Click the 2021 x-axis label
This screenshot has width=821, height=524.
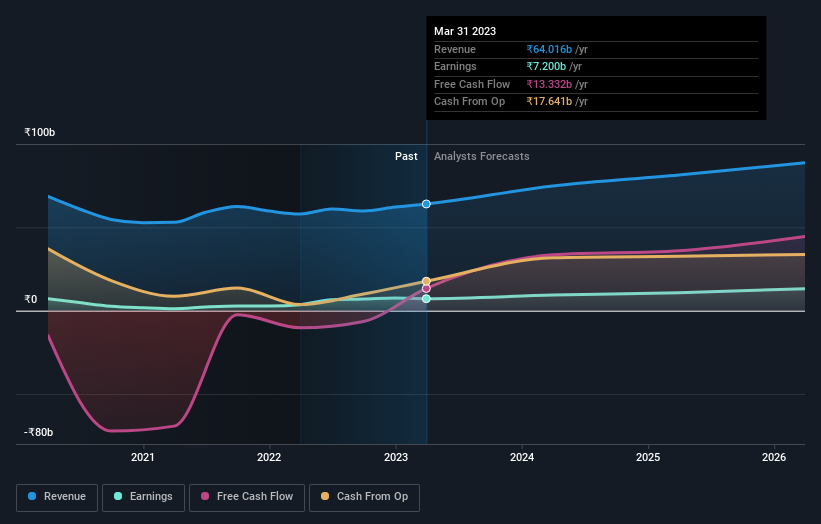coord(142,458)
